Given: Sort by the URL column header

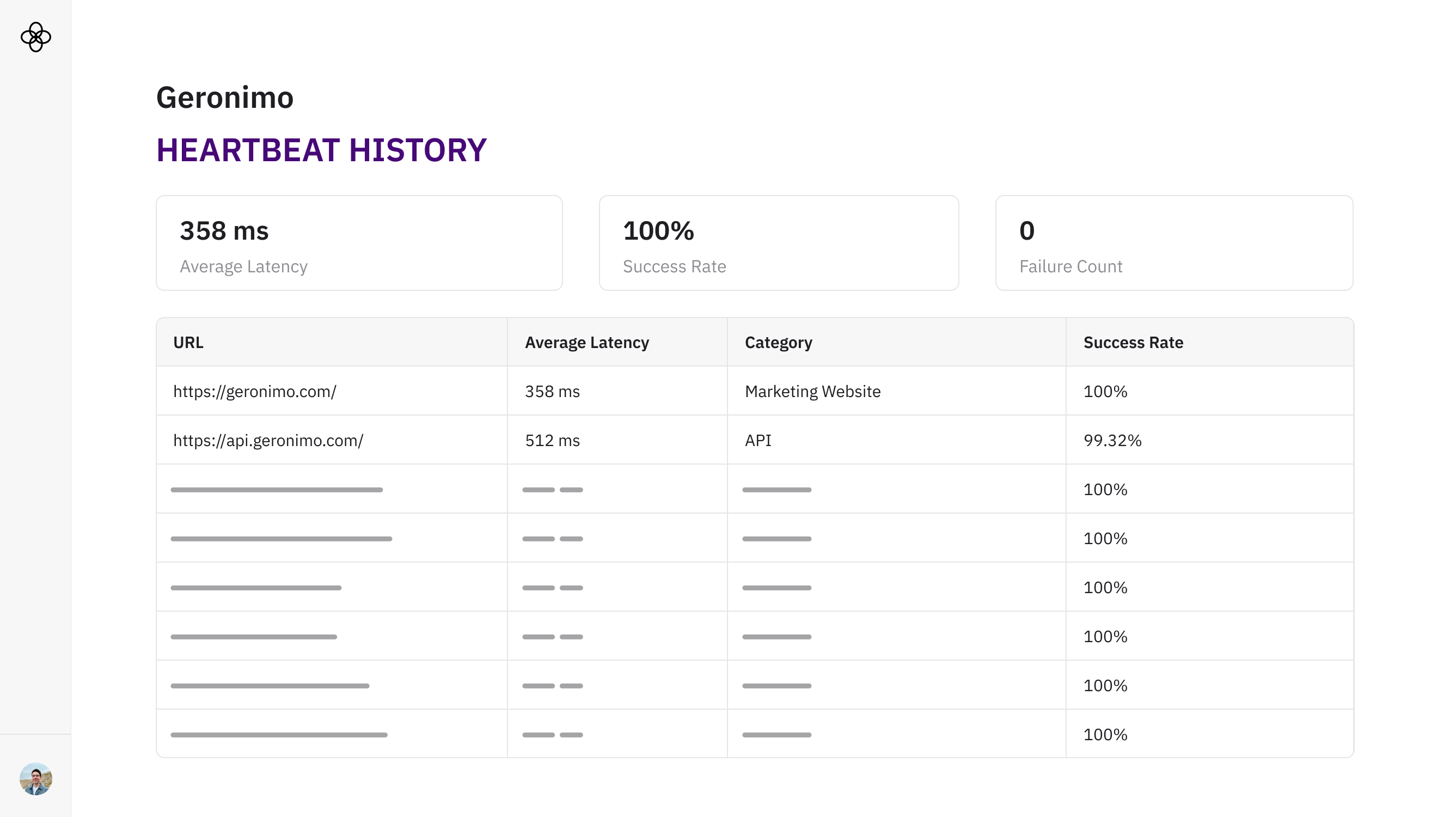Looking at the screenshot, I should pyautogui.click(x=188, y=343).
